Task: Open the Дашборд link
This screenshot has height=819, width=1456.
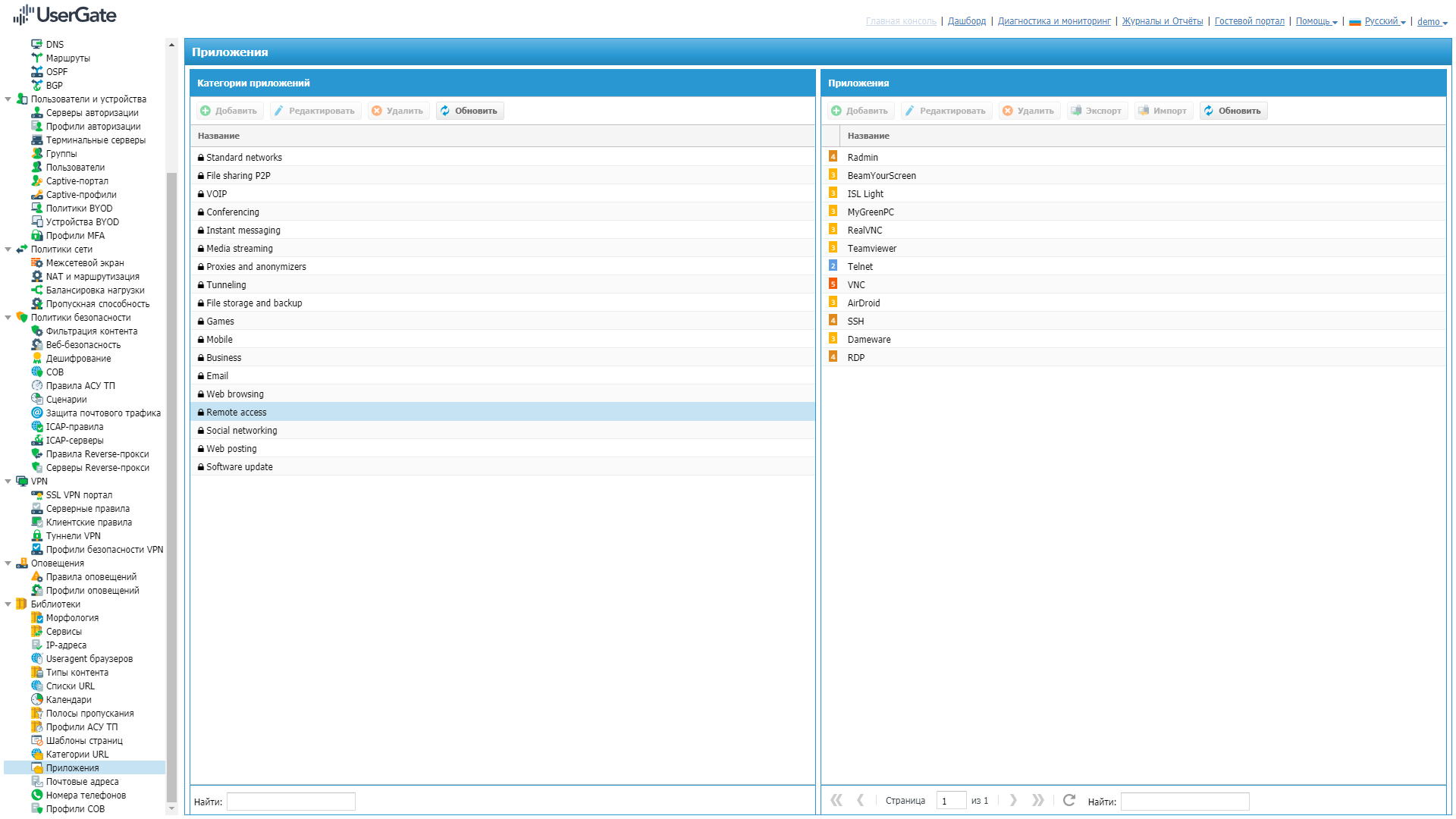Action: pyautogui.click(x=966, y=21)
